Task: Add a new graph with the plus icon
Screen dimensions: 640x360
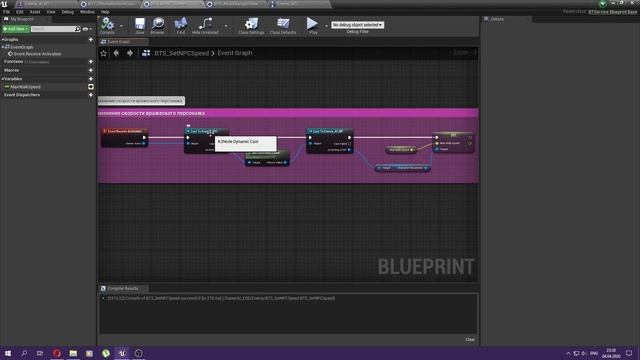Action: tap(91, 40)
